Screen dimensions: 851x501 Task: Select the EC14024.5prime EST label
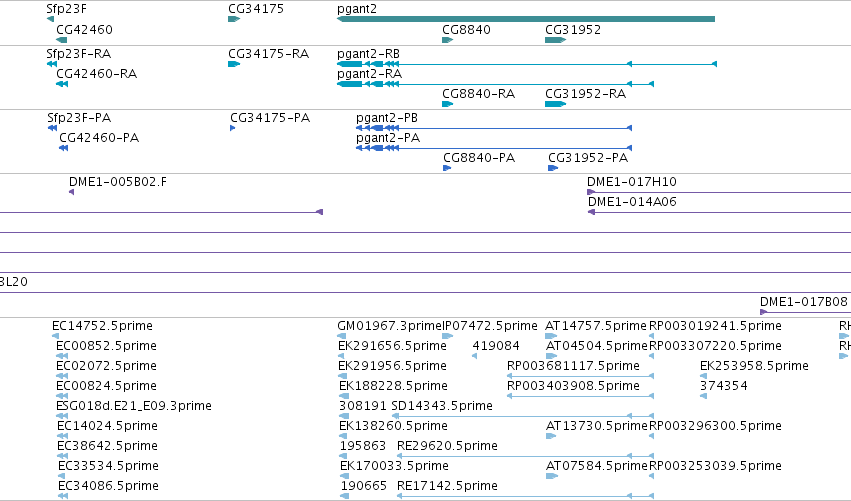click(107, 426)
